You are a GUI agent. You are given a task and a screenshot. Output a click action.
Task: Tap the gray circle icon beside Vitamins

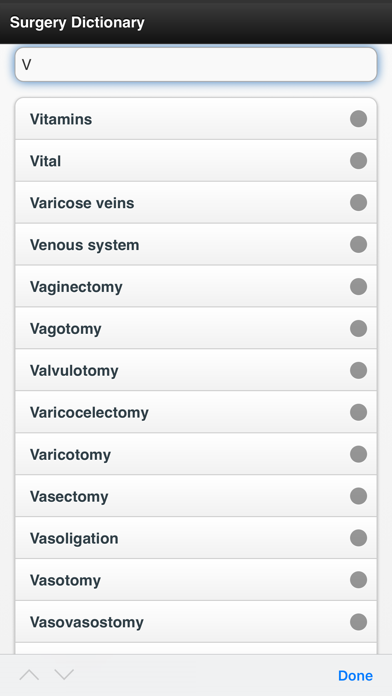[358, 119]
